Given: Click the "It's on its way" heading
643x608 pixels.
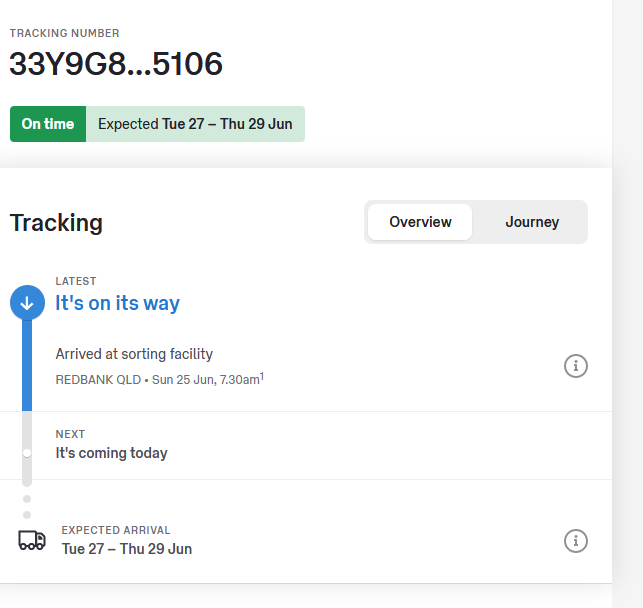Looking at the screenshot, I should [x=117, y=303].
